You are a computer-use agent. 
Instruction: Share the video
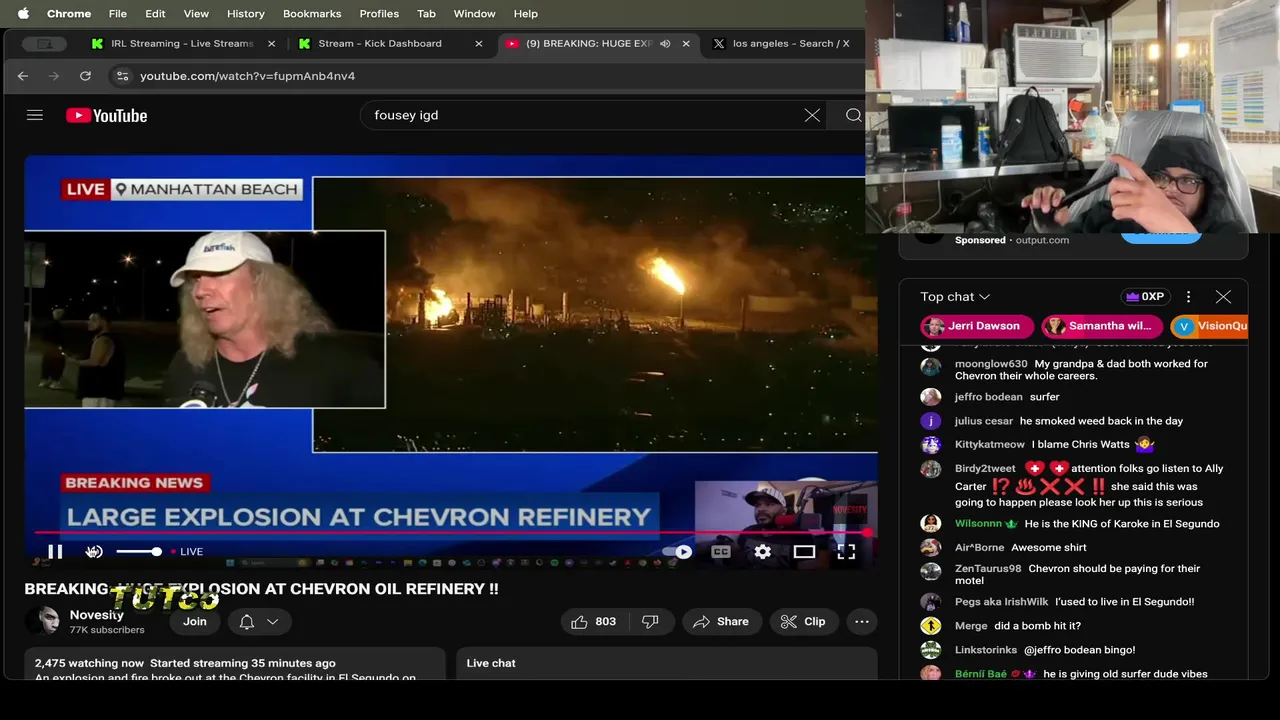tap(721, 621)
